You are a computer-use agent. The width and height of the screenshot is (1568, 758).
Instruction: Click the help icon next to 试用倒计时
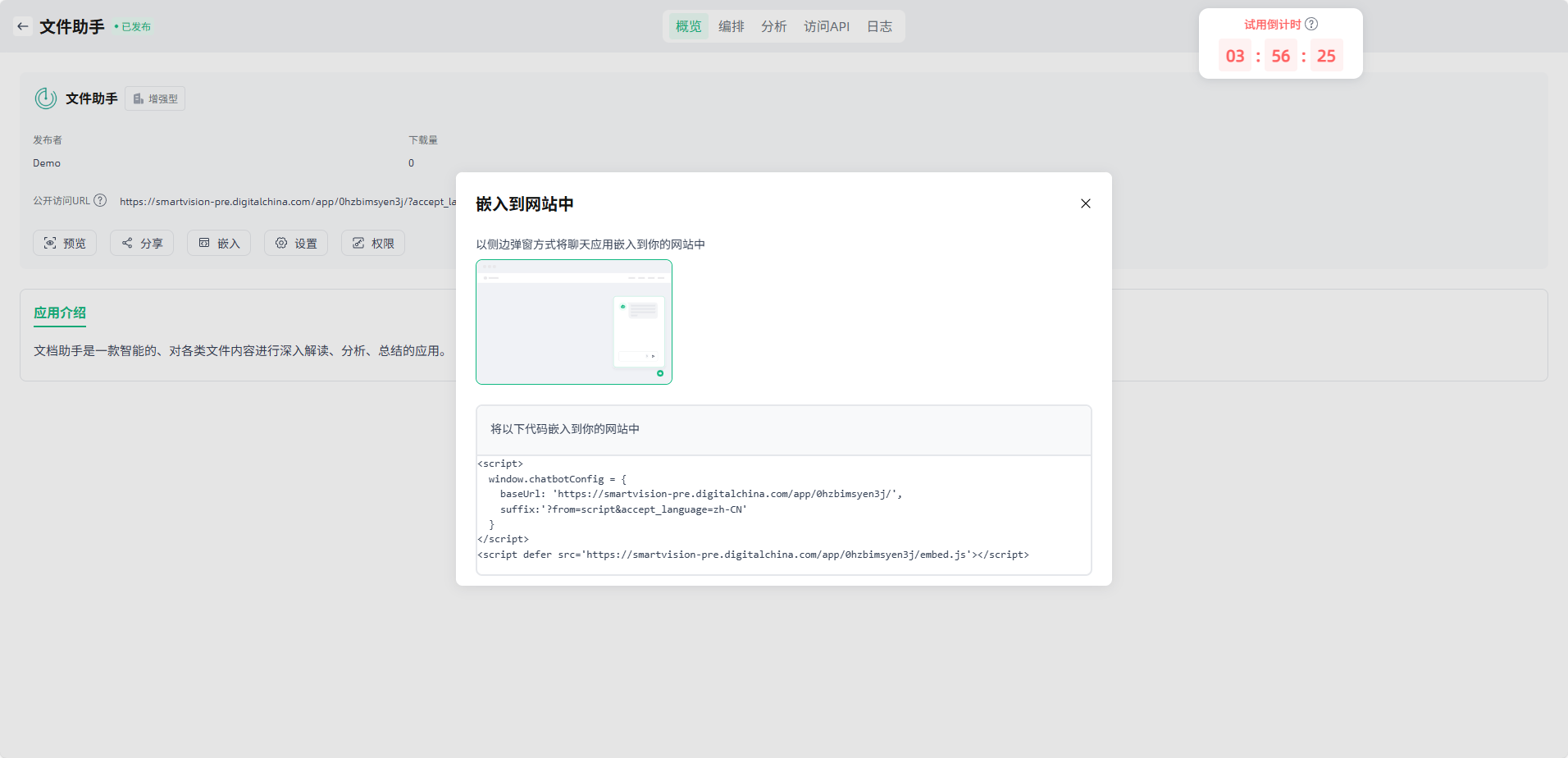coord(1311,24)
